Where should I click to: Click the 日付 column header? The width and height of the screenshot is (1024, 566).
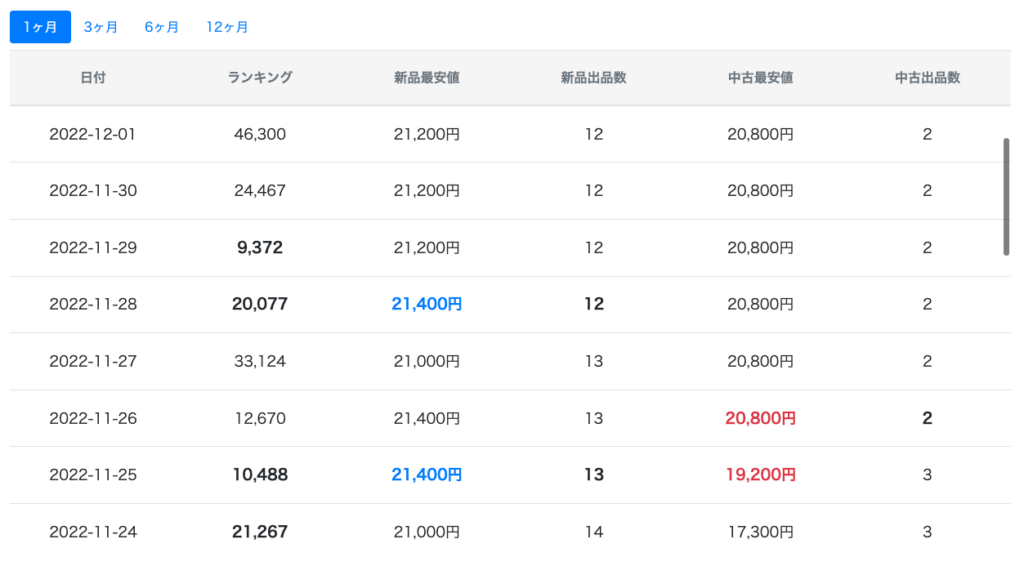(93, 78)
